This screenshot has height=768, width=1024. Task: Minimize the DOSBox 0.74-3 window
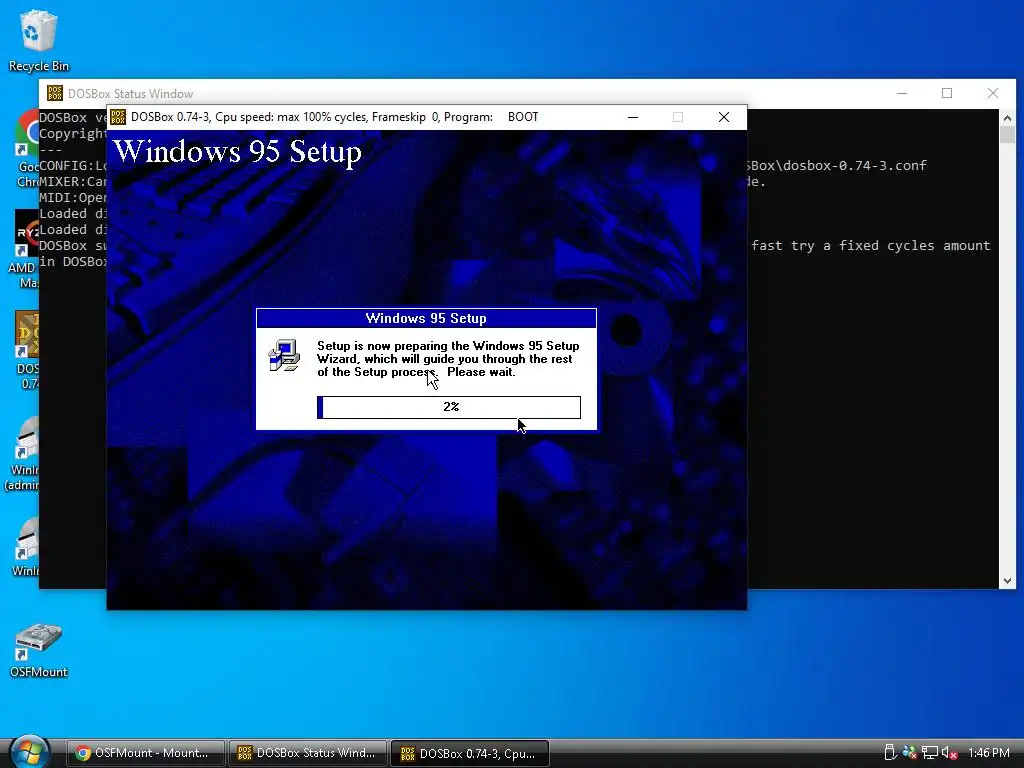633,117
